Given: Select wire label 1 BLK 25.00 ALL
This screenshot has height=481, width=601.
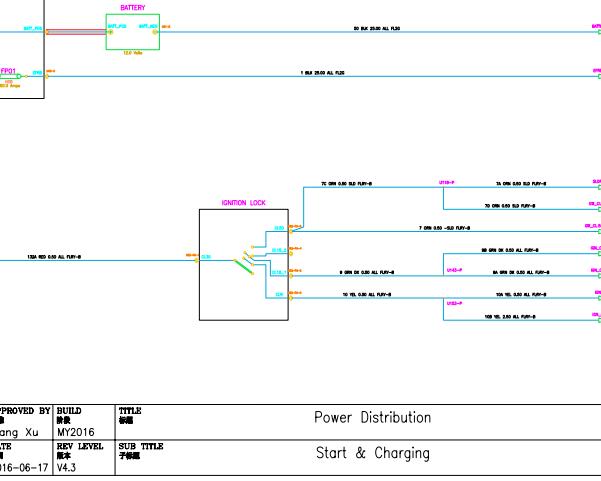Looking at the screenshot, I should pyautogui.click(x=322, y=73).
